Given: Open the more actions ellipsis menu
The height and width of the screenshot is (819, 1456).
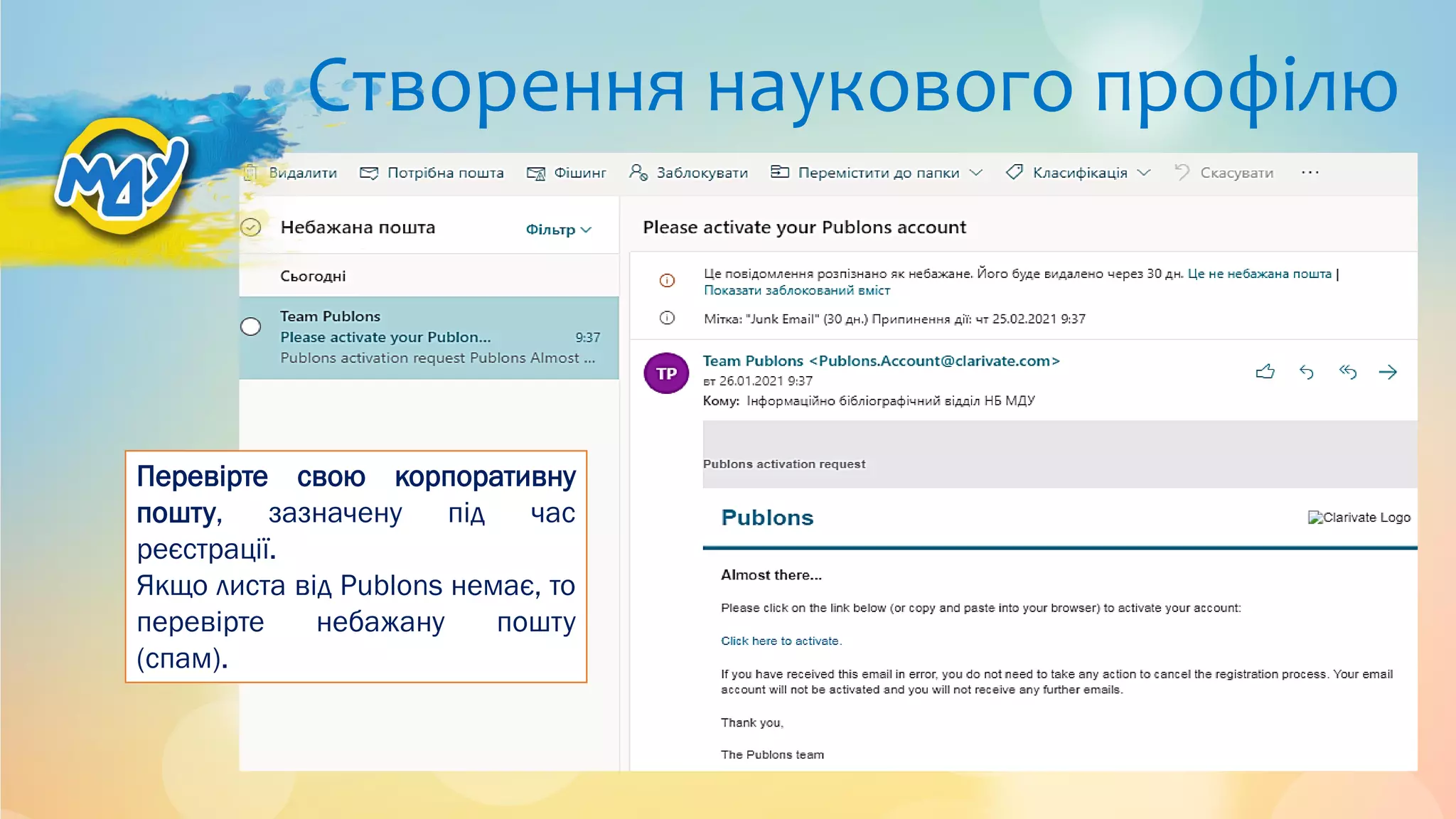Looking at the screenshot, I should [x=1310, y=172].
